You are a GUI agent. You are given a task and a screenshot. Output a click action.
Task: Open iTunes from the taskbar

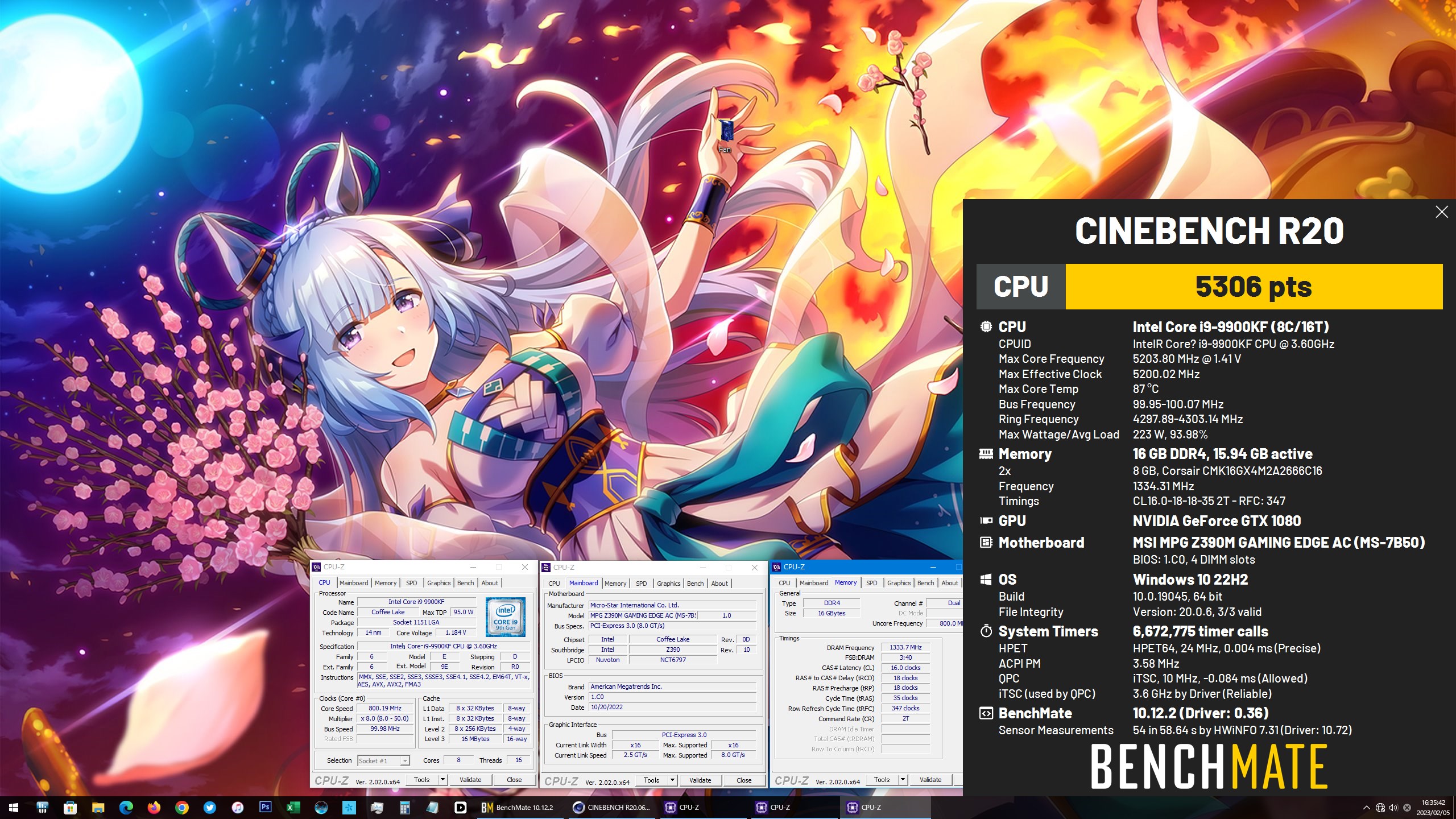(x=237, y=807)
